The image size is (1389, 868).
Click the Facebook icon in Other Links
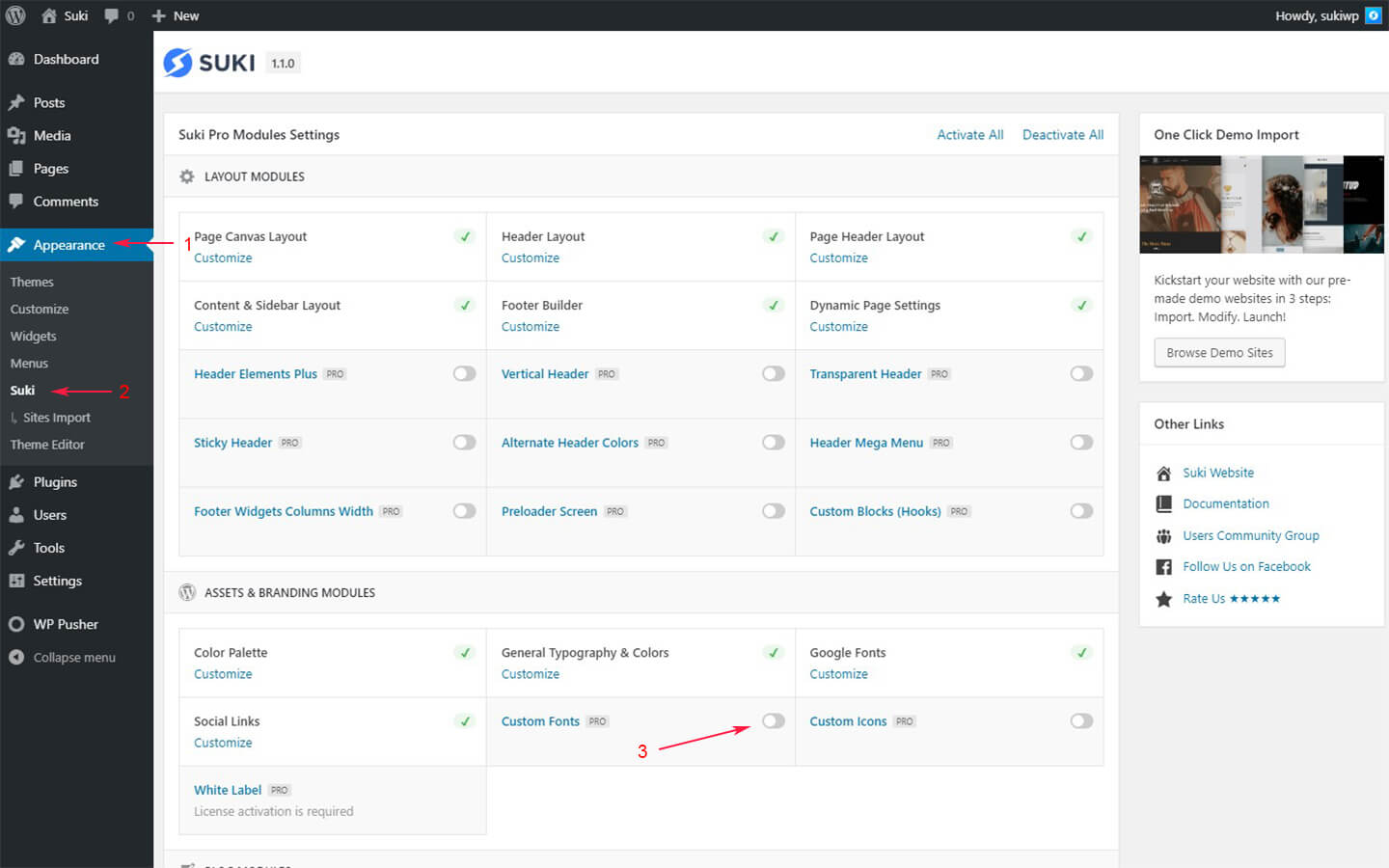[1164, 566]
